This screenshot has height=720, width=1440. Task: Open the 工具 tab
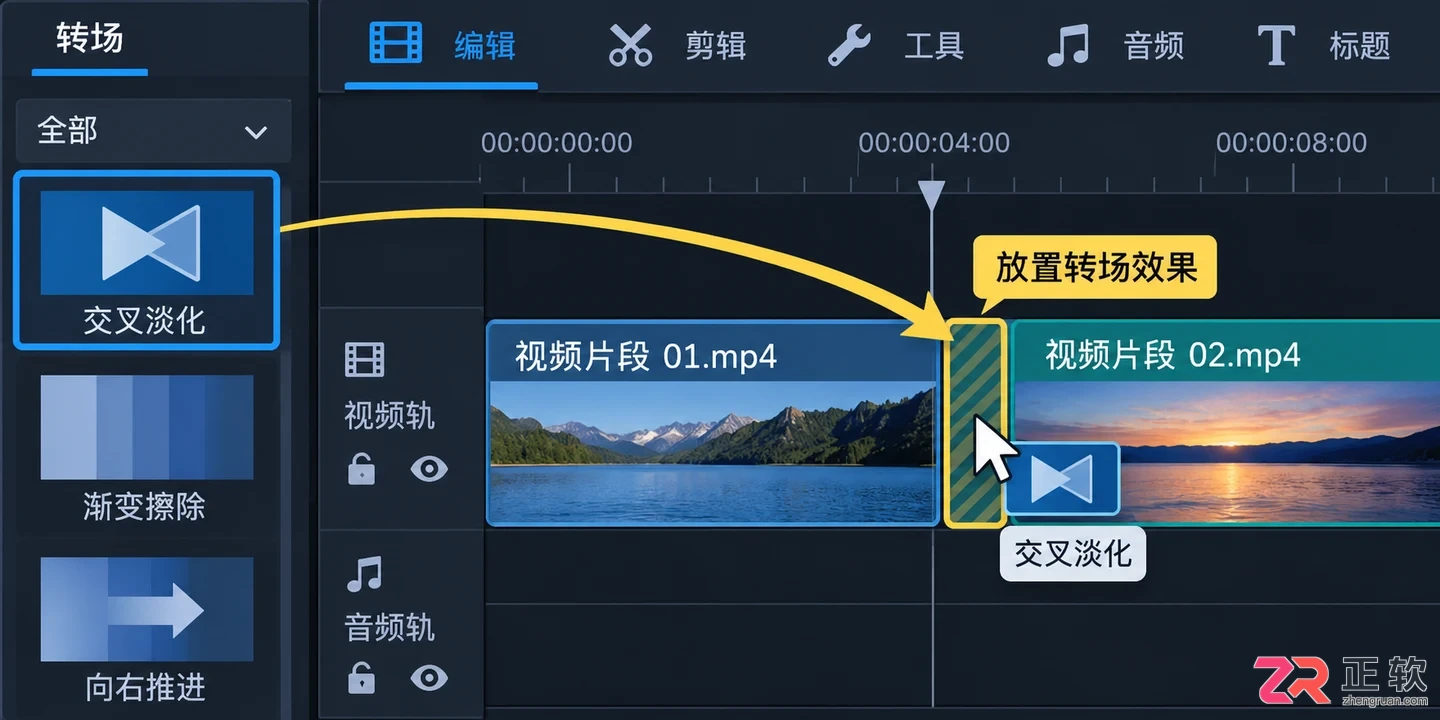(896, 45)
